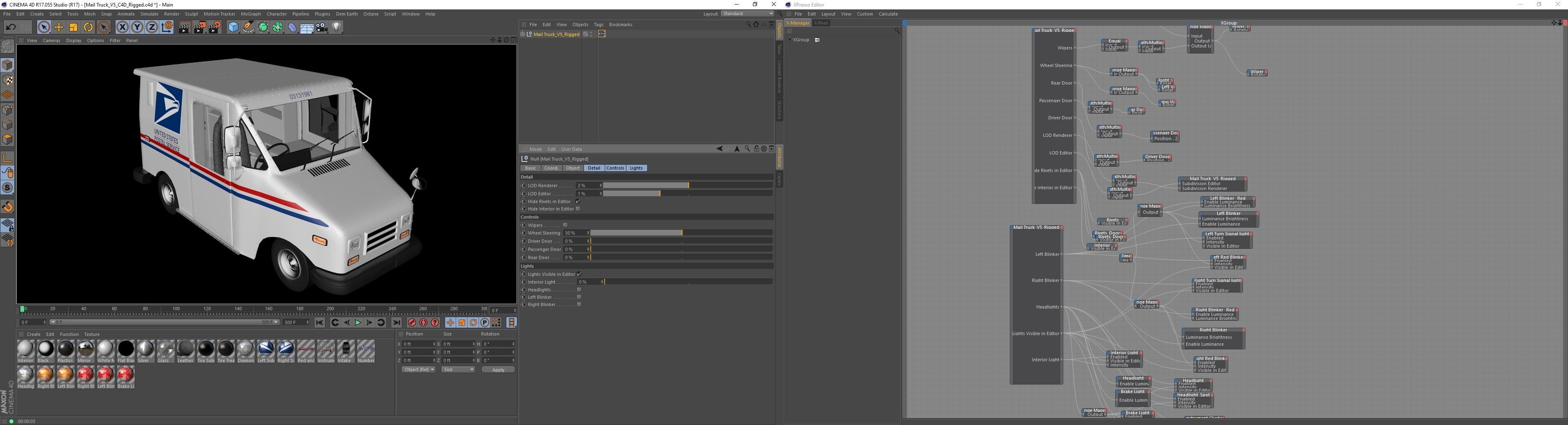Screen dimensions: 1568x425
Task: Switch to the Controls tab
Action: point(615,168)
